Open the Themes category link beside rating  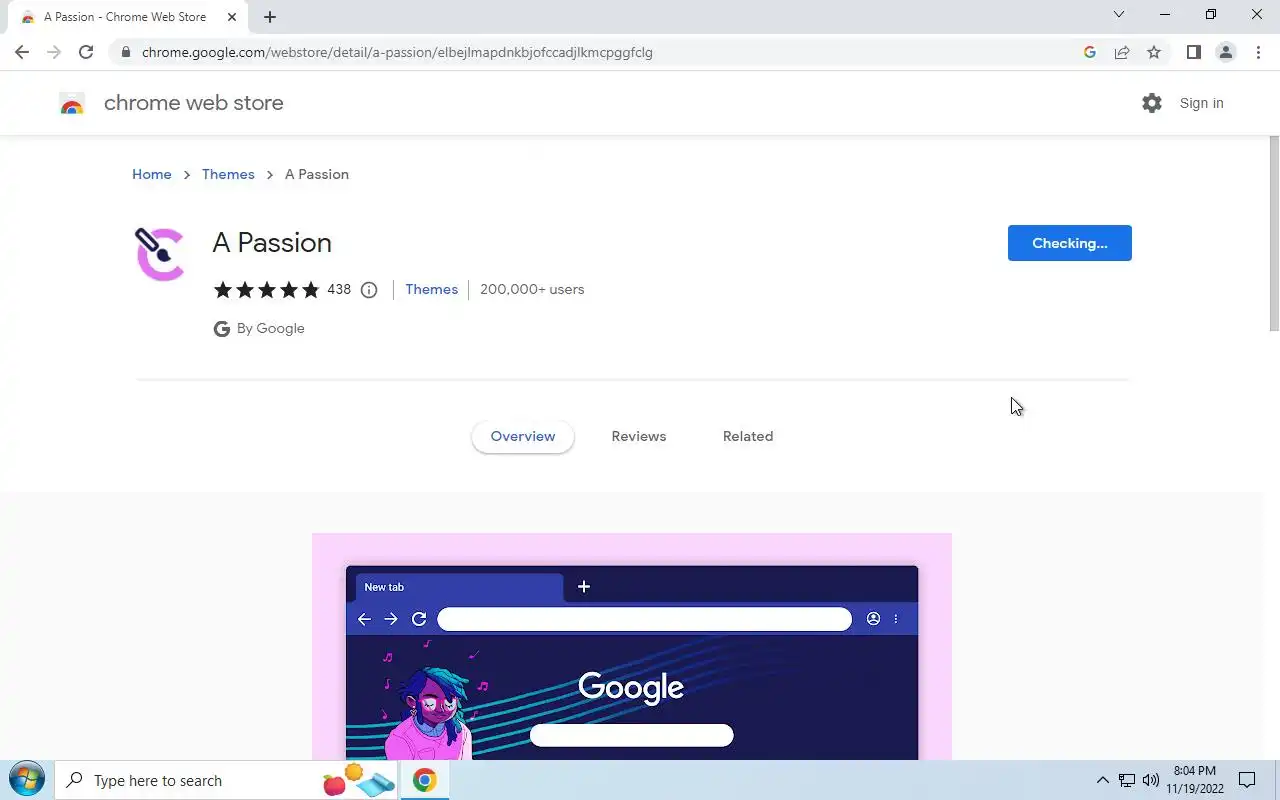pyautogui.click(x=432, y=289)
